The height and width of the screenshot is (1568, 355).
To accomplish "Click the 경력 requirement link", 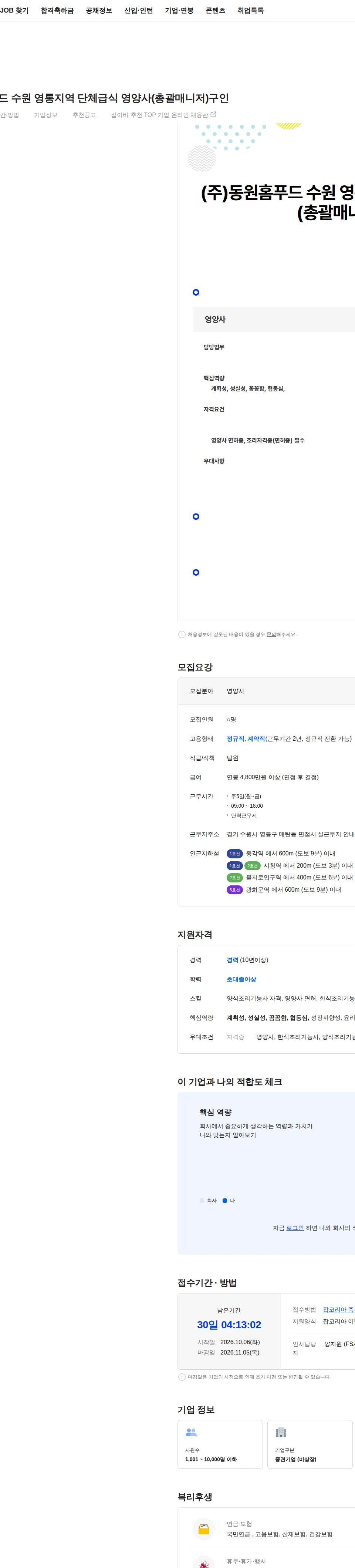I will coord(232,960).
